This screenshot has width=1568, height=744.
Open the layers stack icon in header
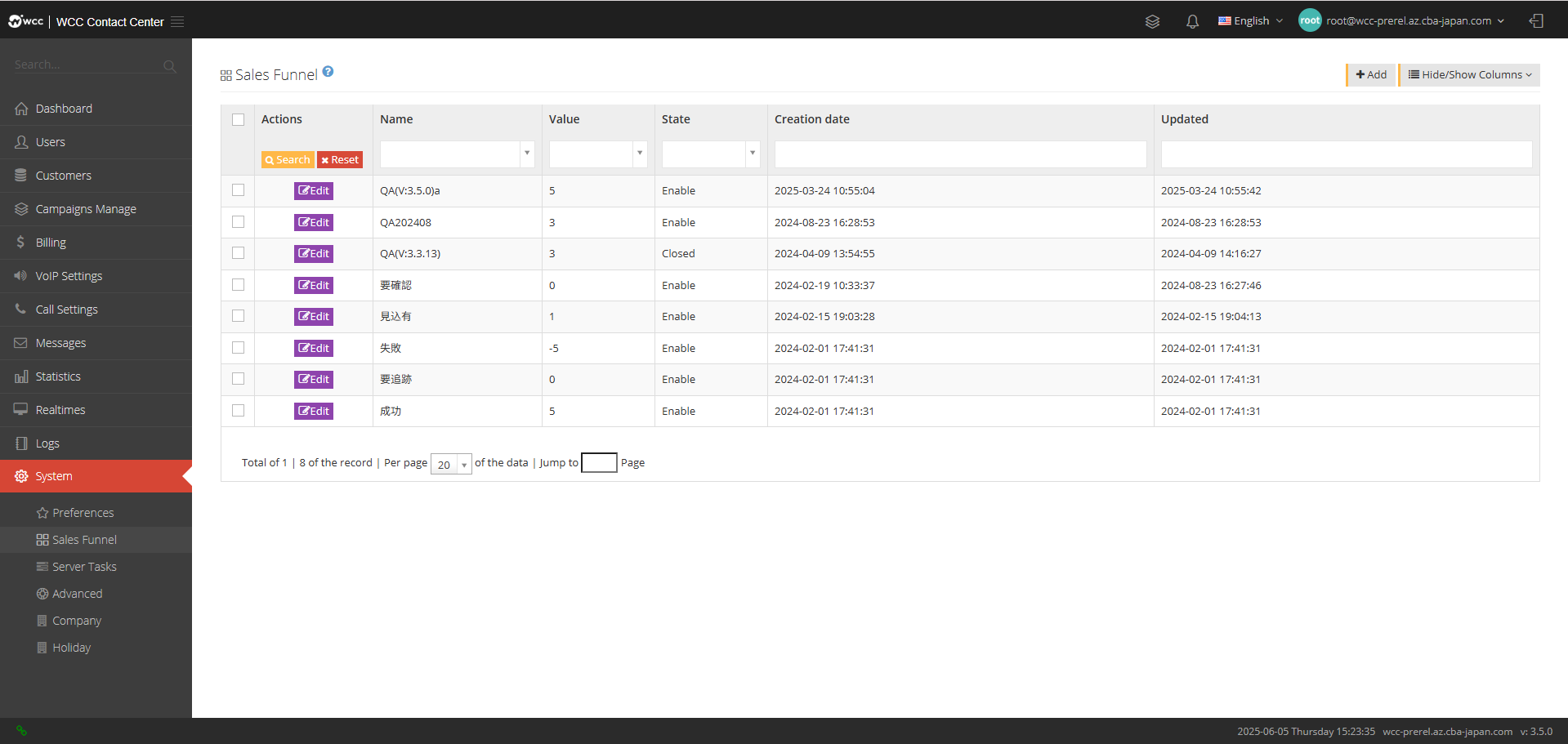tap(1152, 22)
